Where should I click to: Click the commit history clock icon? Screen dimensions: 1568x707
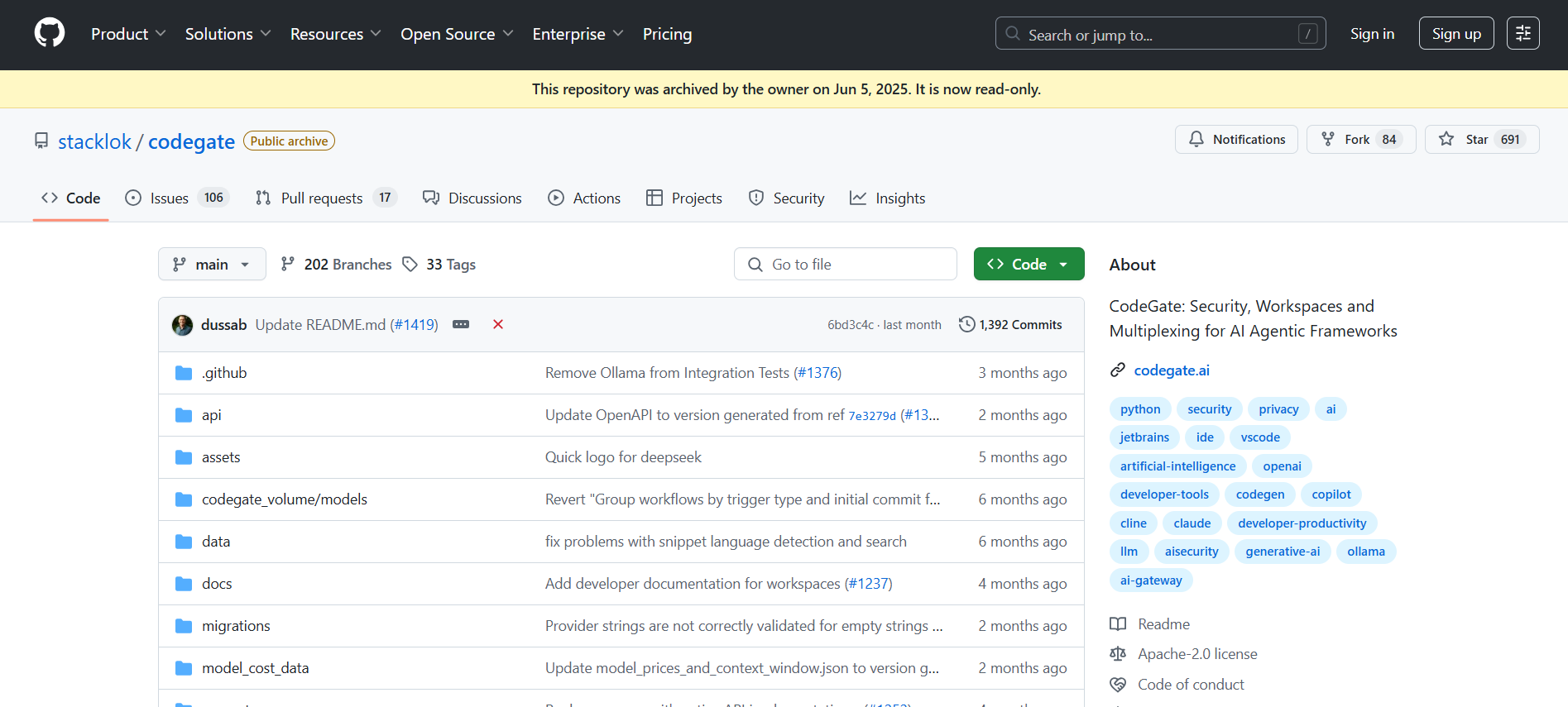click(x=966, y=324)
